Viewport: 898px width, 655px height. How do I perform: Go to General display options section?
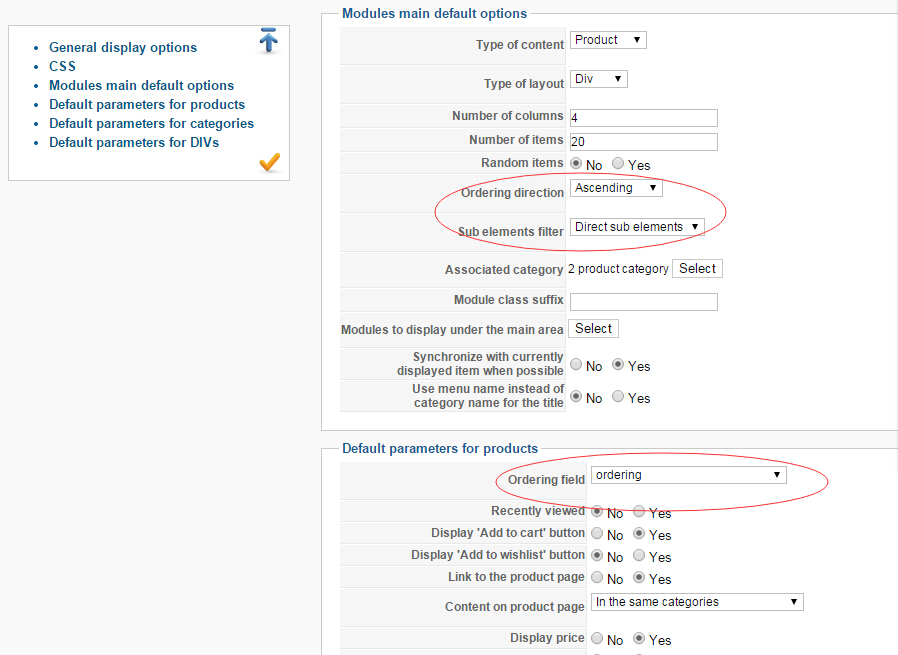coord(123,47)
